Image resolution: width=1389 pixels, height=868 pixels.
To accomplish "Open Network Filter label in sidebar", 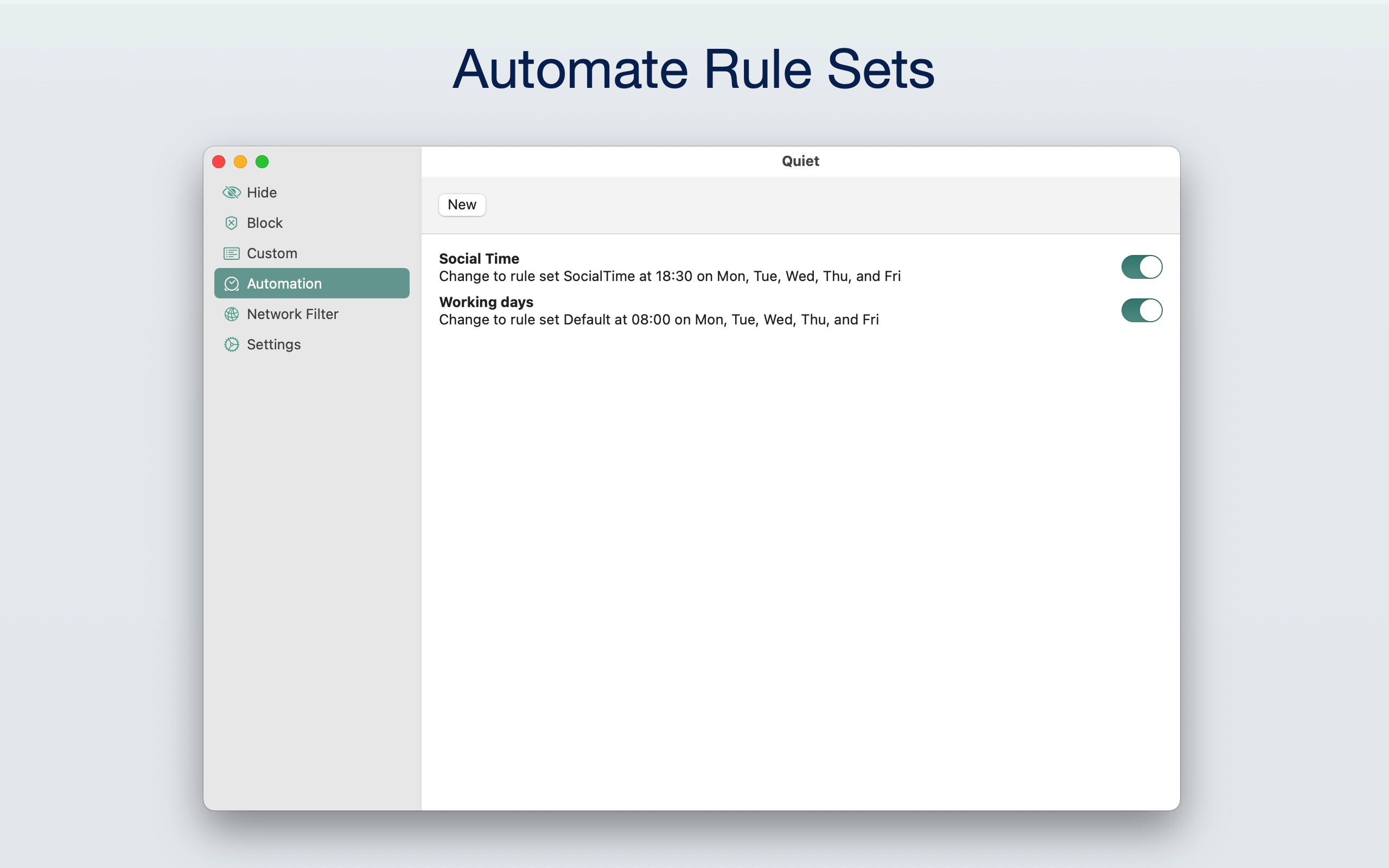I will click(x=292, y=314).
